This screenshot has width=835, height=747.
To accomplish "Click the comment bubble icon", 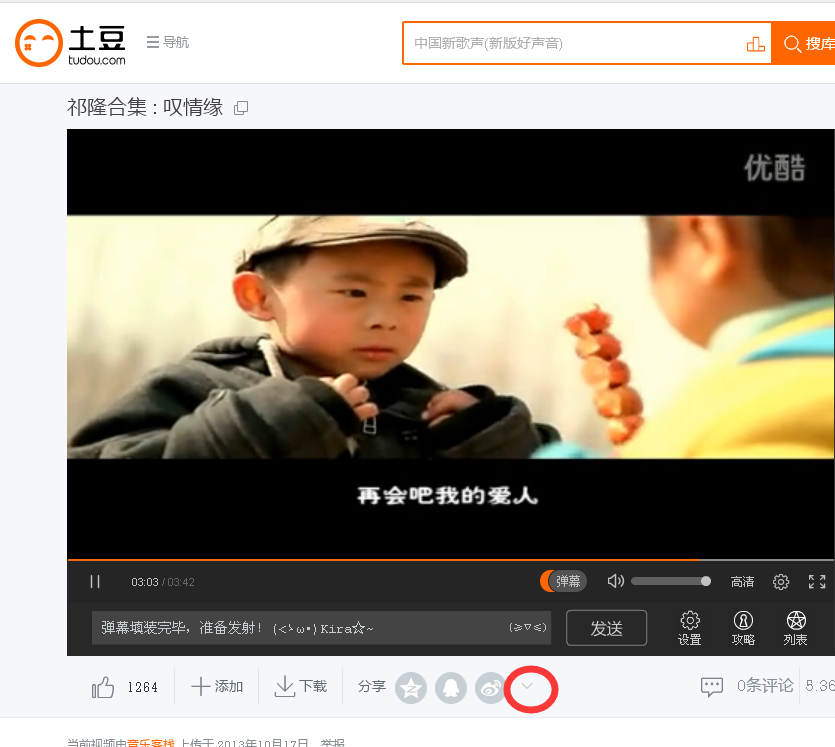I will pyautogui.click(x=712, y=687).
